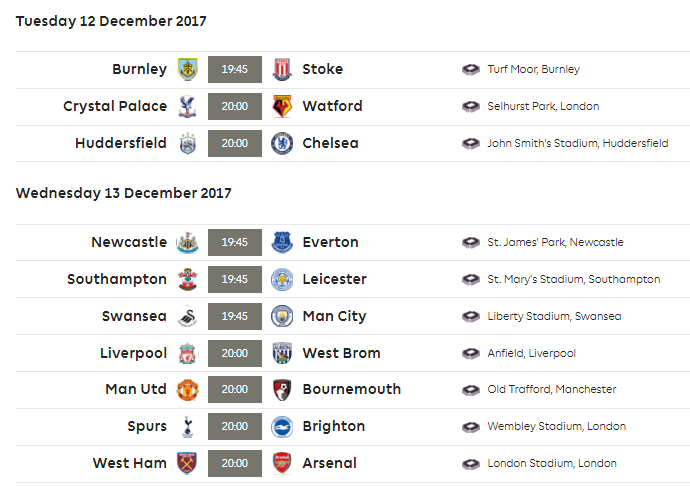This screenshot has height=486, width=690.
Task: Select the Watford crest icon
Action: (x=282, y=106)
